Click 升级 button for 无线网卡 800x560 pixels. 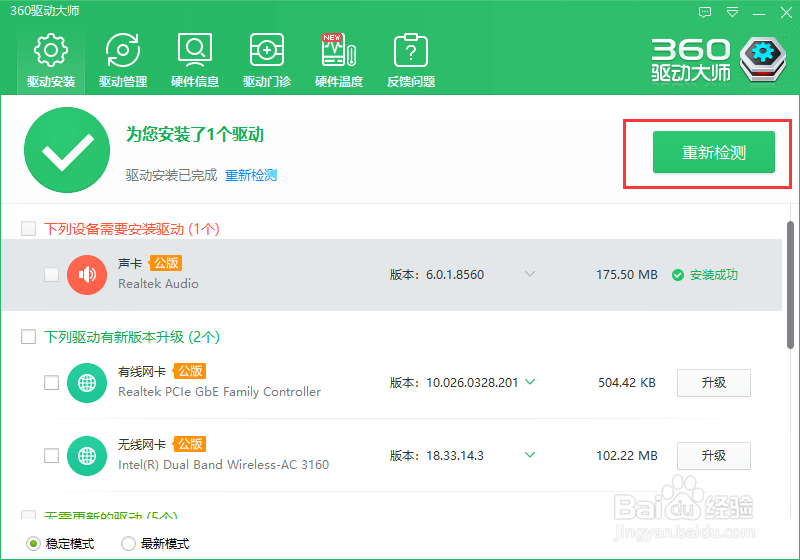pyautogui.click(x=714, y=455)
